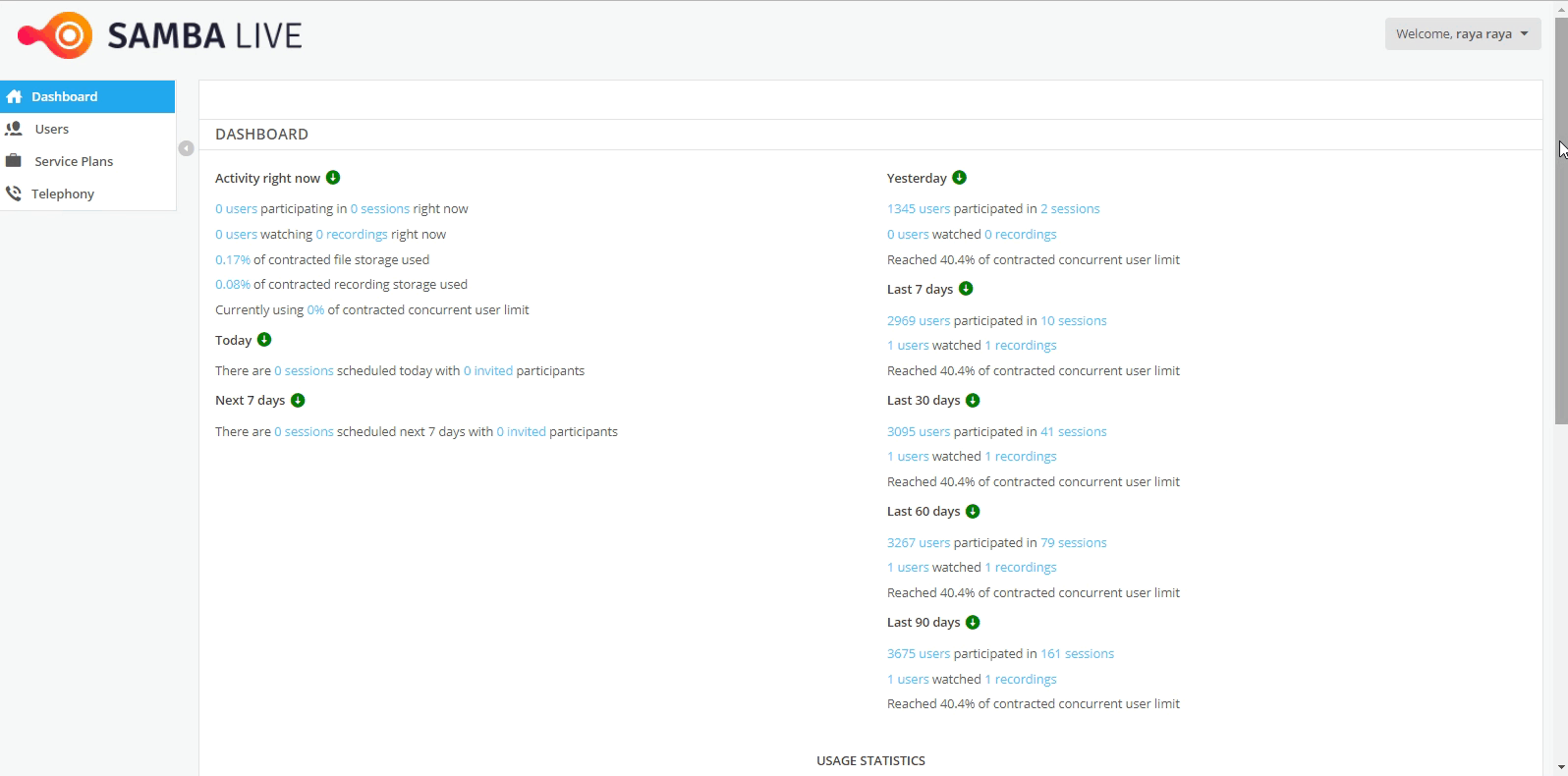The image size is (1568, 776).
Task: Click green download icon beside Activity right now
Action: click(333, 178)
